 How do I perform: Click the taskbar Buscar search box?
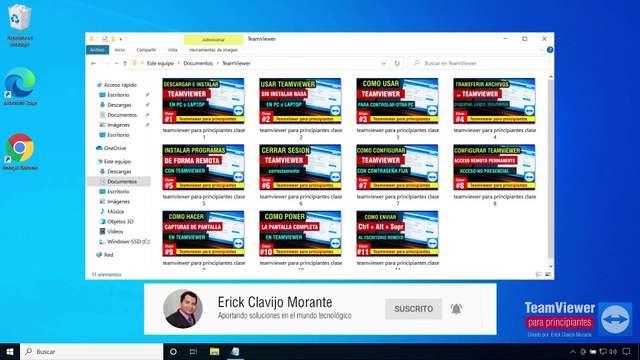click(92, 351)
